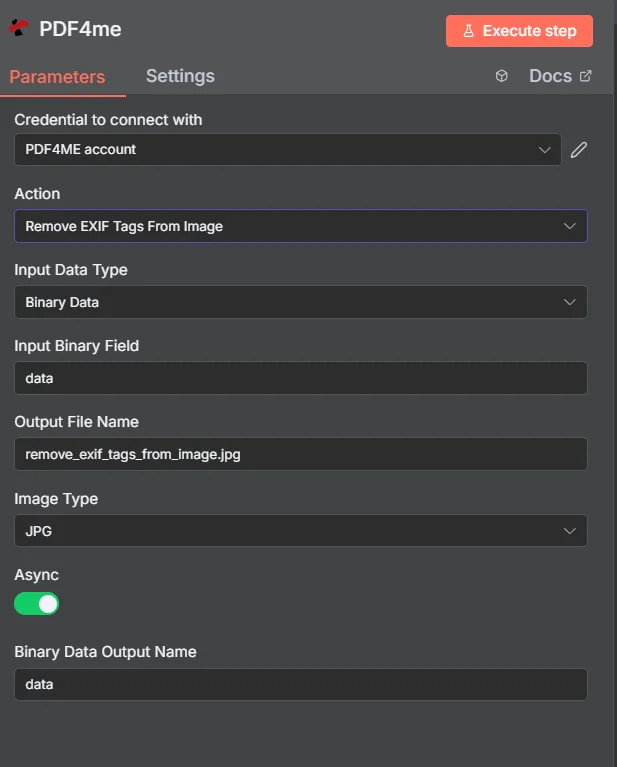
Task: Open the Action dropdown showing Remove EXIF Tags
Action: coord(301,226)
